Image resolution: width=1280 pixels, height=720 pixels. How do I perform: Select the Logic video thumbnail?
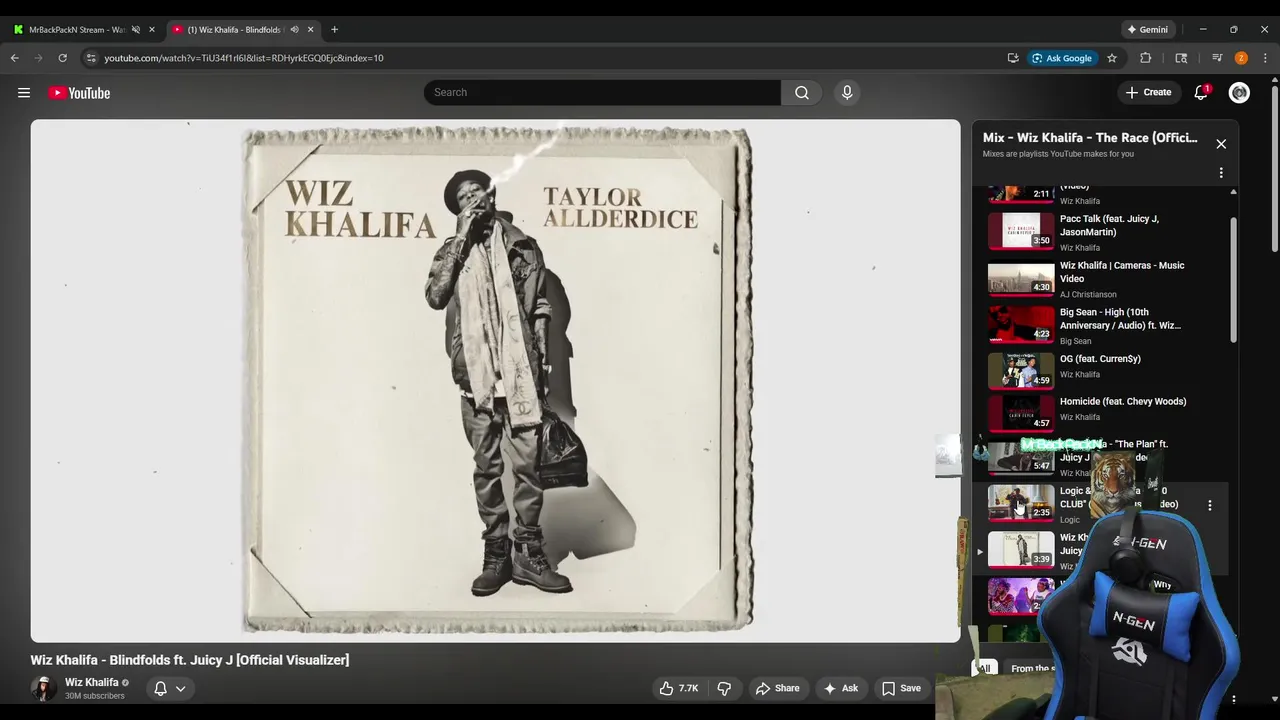point(1021,503)
